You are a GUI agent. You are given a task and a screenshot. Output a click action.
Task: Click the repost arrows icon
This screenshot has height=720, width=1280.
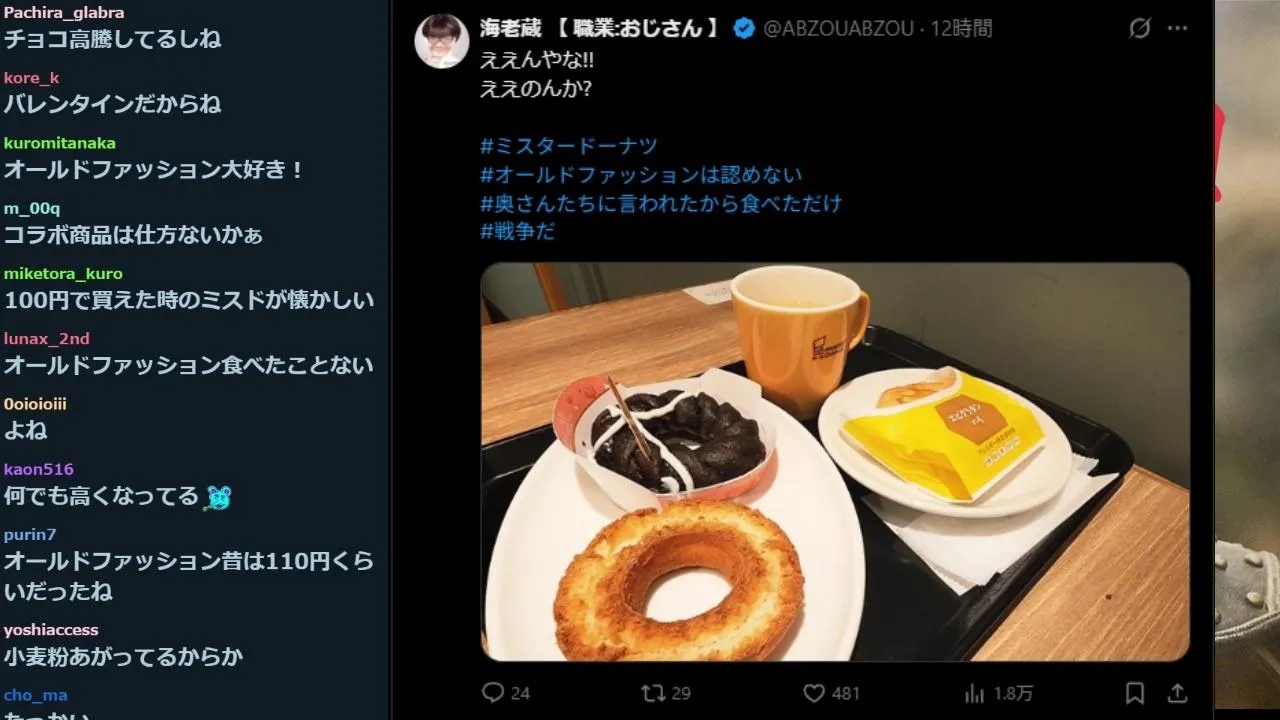point(652,692)
